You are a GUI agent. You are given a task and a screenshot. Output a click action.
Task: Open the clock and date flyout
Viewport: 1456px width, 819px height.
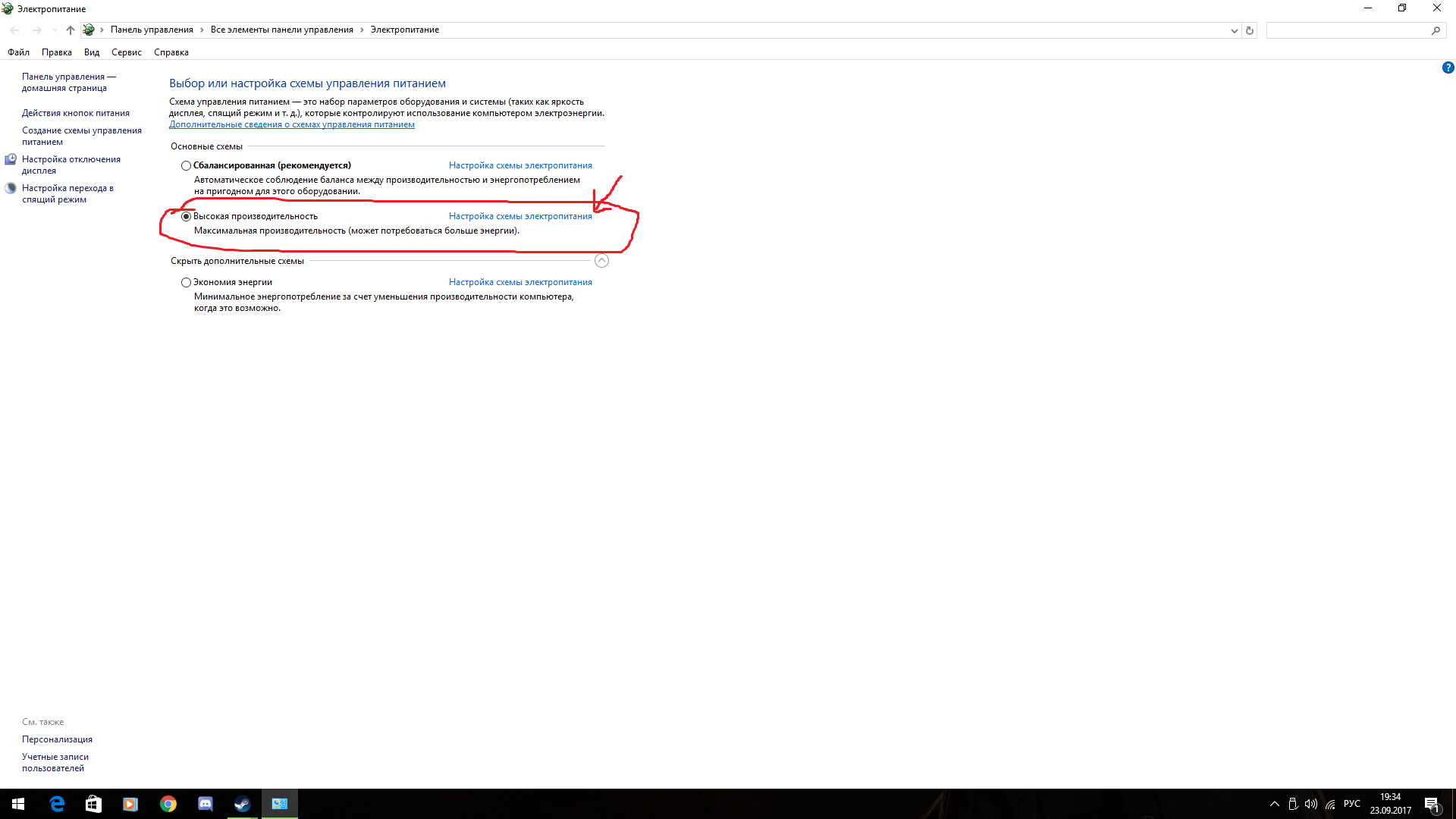1391,804
